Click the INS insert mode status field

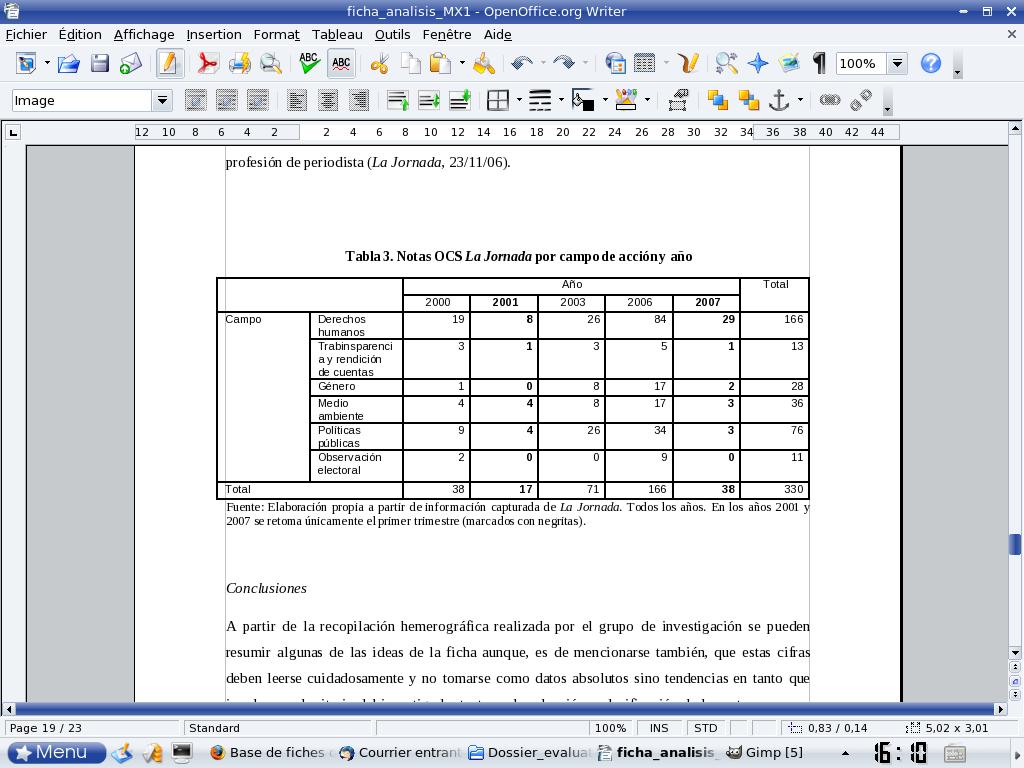tap(659, 728)
